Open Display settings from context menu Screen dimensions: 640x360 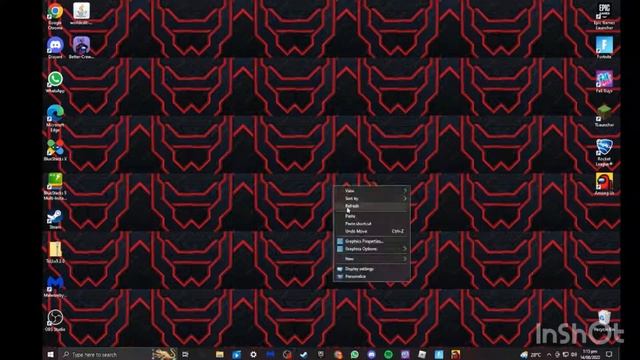pos(372,269)
